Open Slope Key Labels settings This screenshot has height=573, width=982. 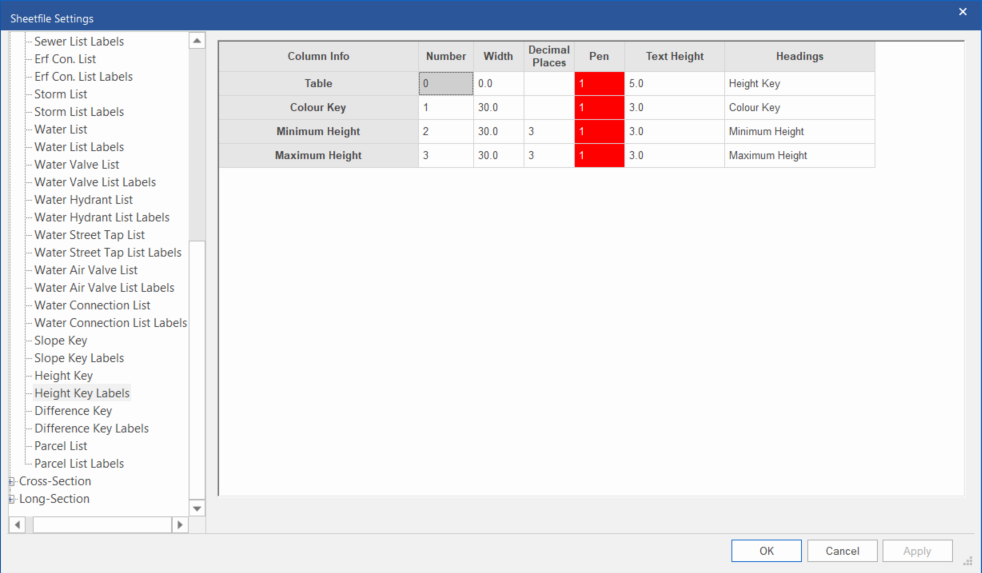pyautogui.click(x=79, y=358)
